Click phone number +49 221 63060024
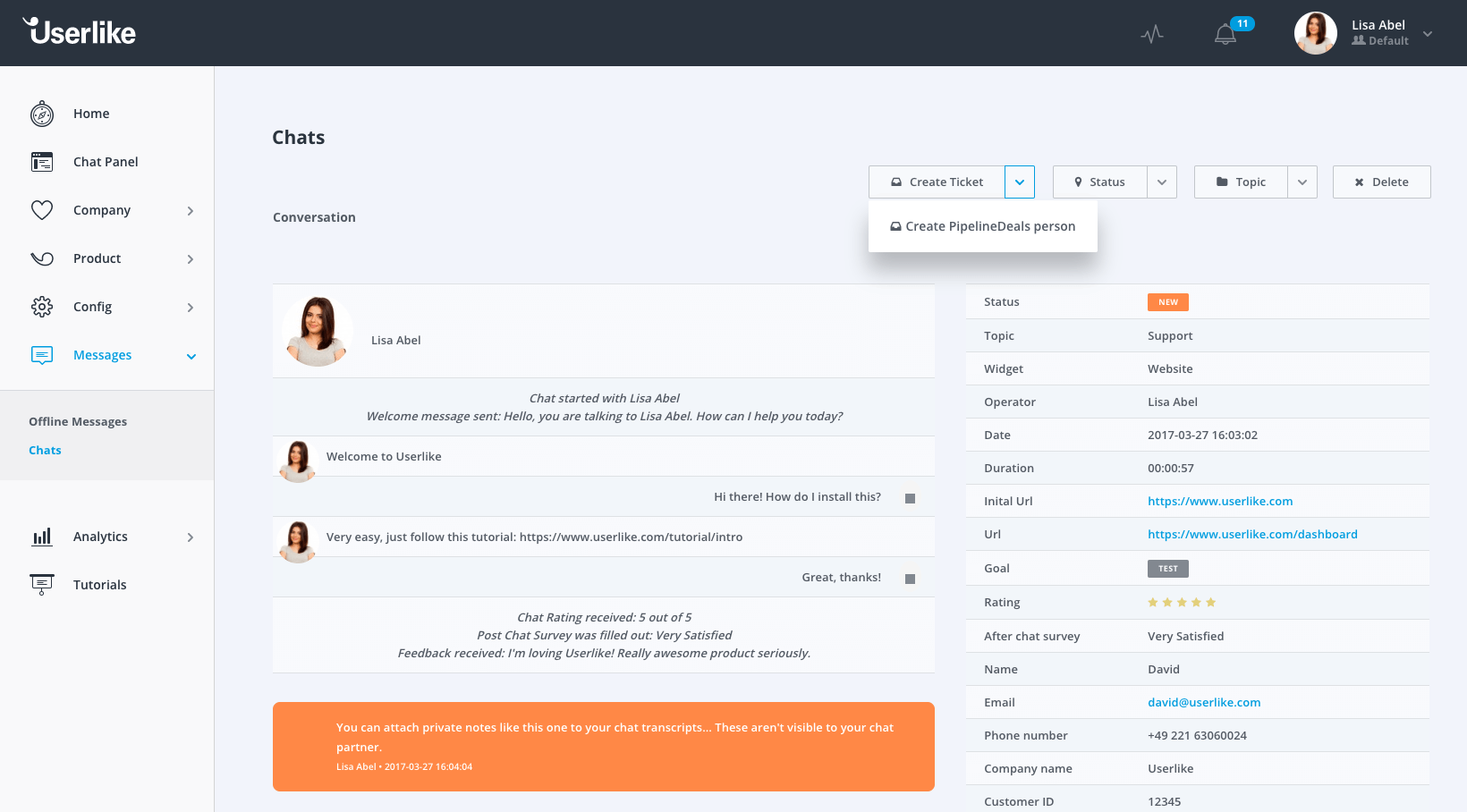 pyautogui.click(x=1197, y=735)
